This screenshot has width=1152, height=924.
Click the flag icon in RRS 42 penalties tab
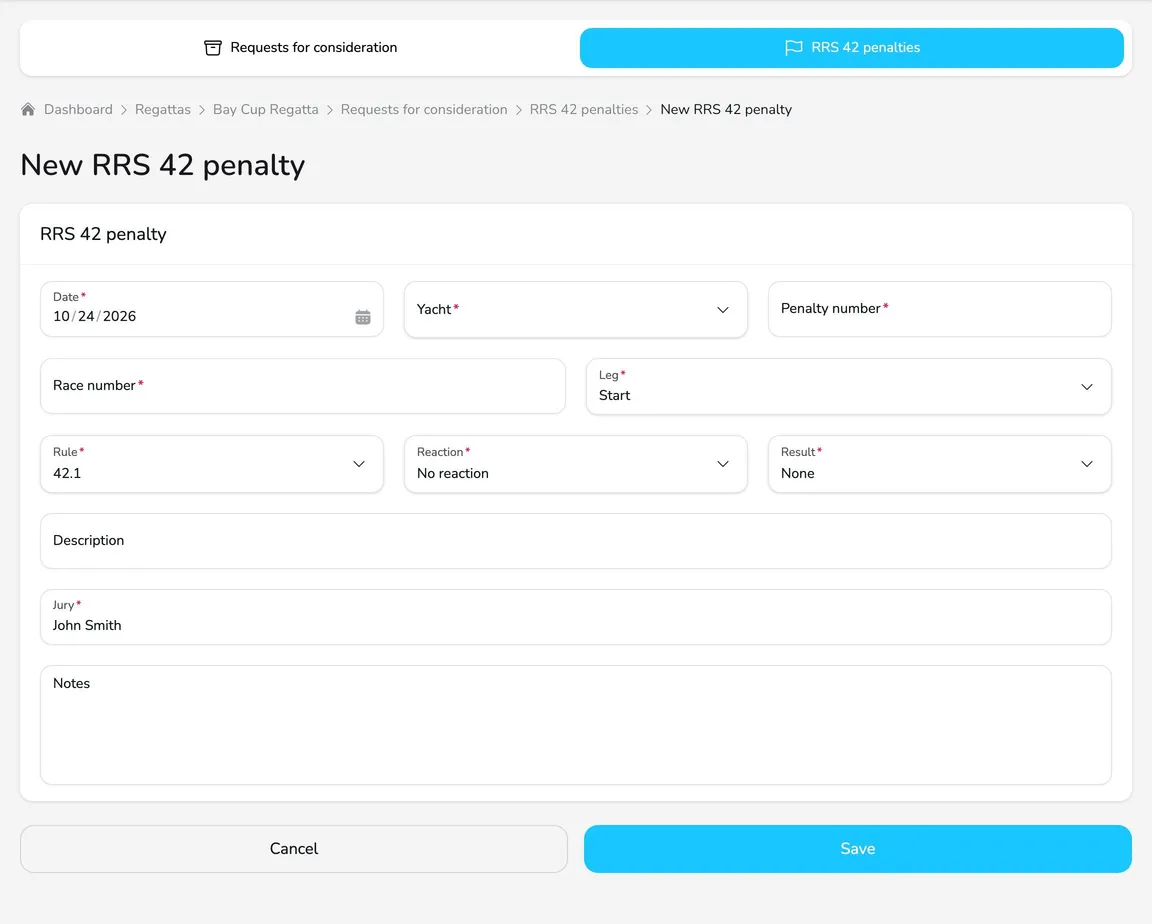click(x=793, y=48)
